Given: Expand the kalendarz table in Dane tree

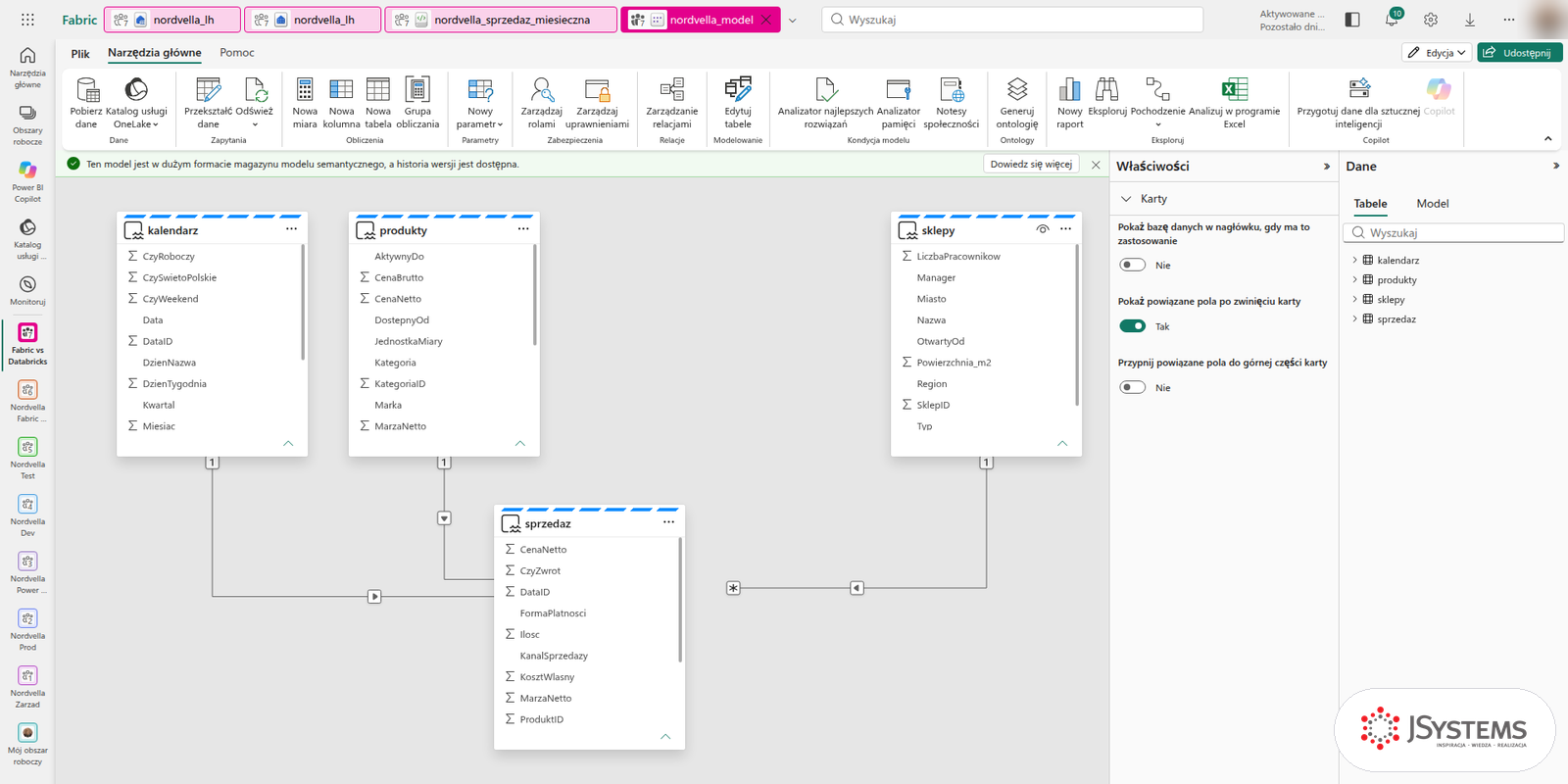Looking at the screenshot, I should [x=1355, y=261].
